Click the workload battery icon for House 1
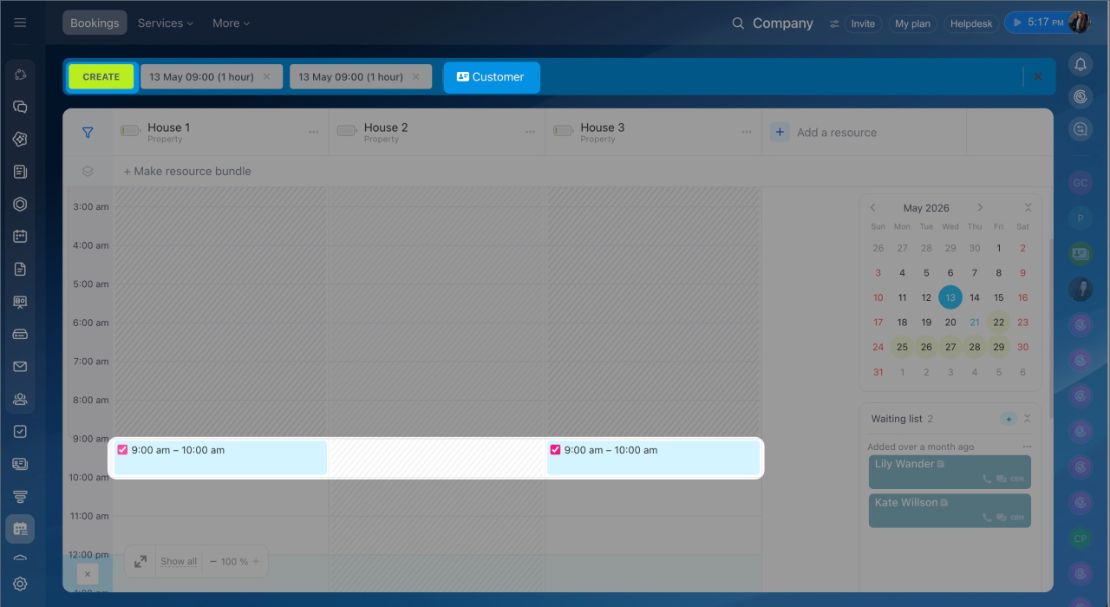The width and height of the screenshot is (1110, 607). click(130, 131)
